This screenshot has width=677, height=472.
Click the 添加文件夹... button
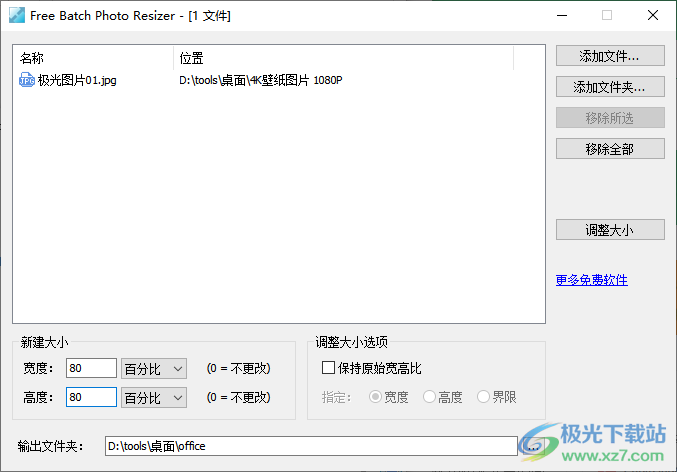[610, 87]
